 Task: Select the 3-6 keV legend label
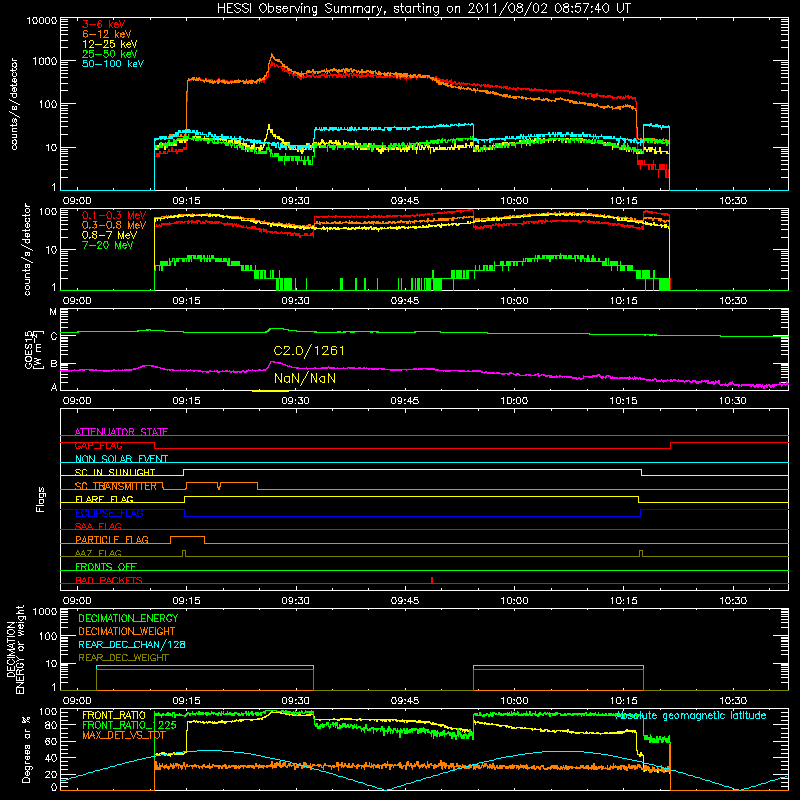(104, 24)
